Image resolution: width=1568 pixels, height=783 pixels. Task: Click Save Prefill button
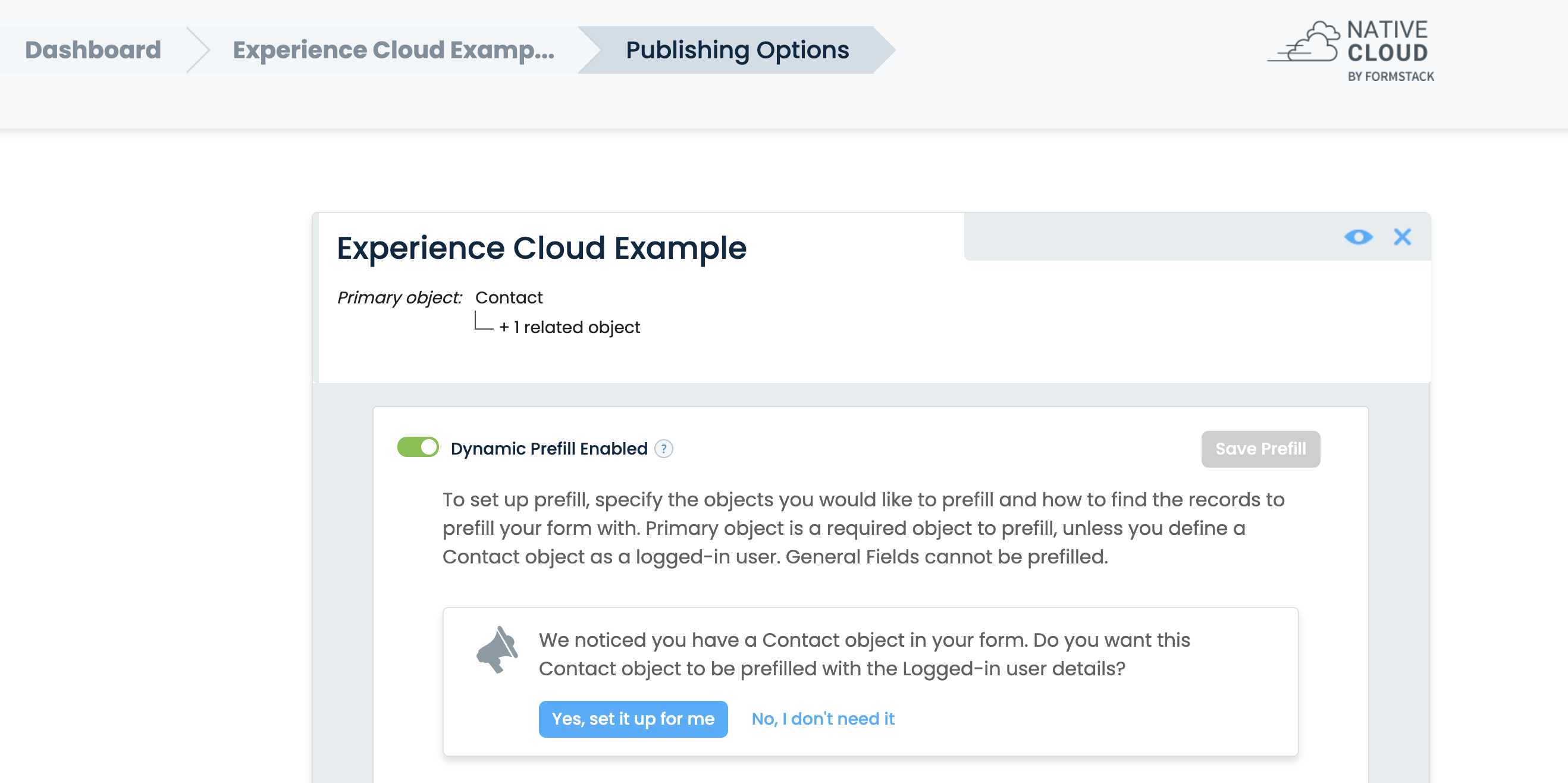pos(1260,449)
